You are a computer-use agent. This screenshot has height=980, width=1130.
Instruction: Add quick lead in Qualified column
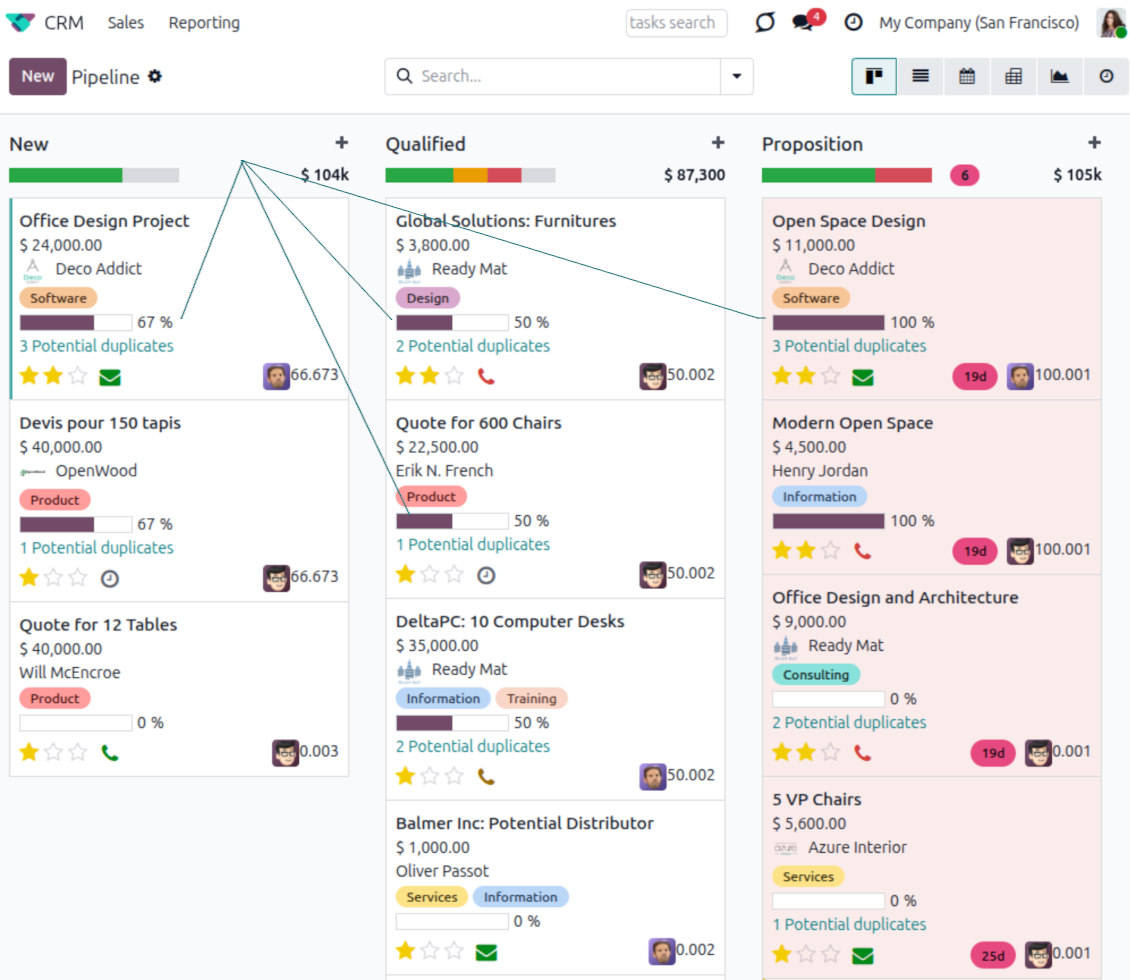718,143
